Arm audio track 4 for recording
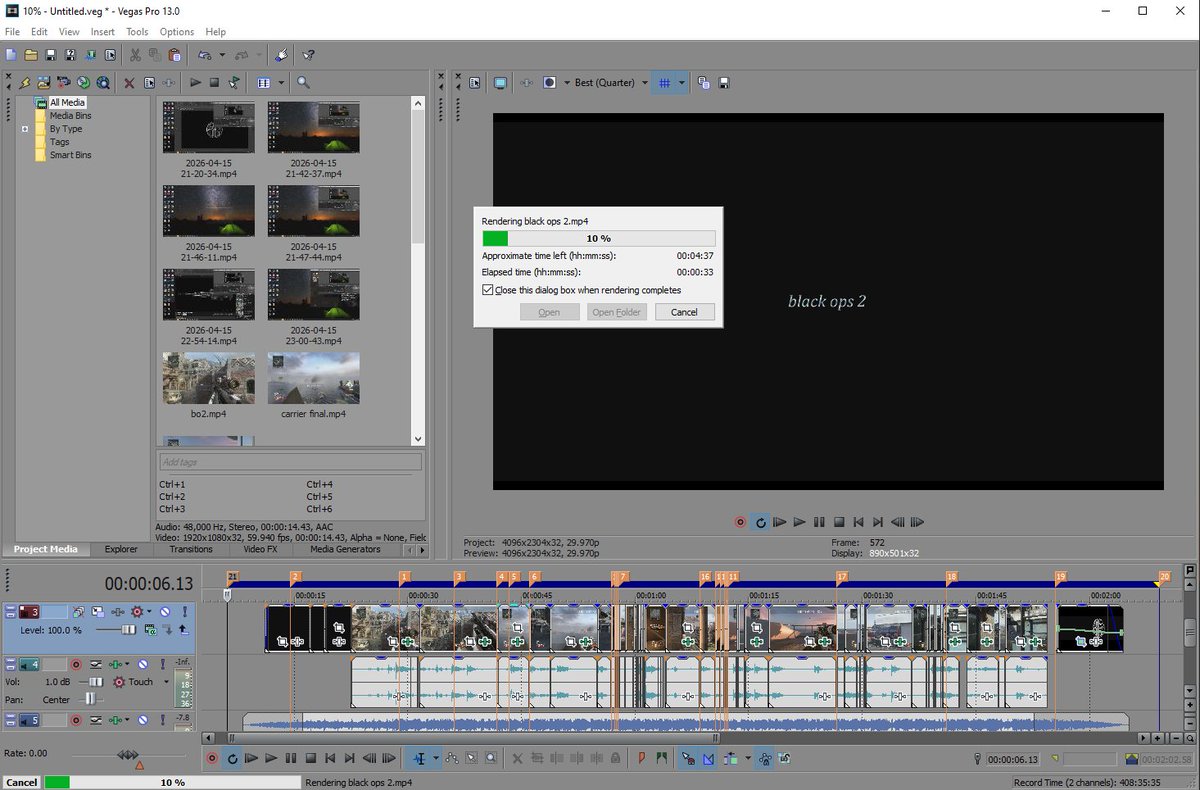This screenshot has height=790, width=1200. pos(76,664)
